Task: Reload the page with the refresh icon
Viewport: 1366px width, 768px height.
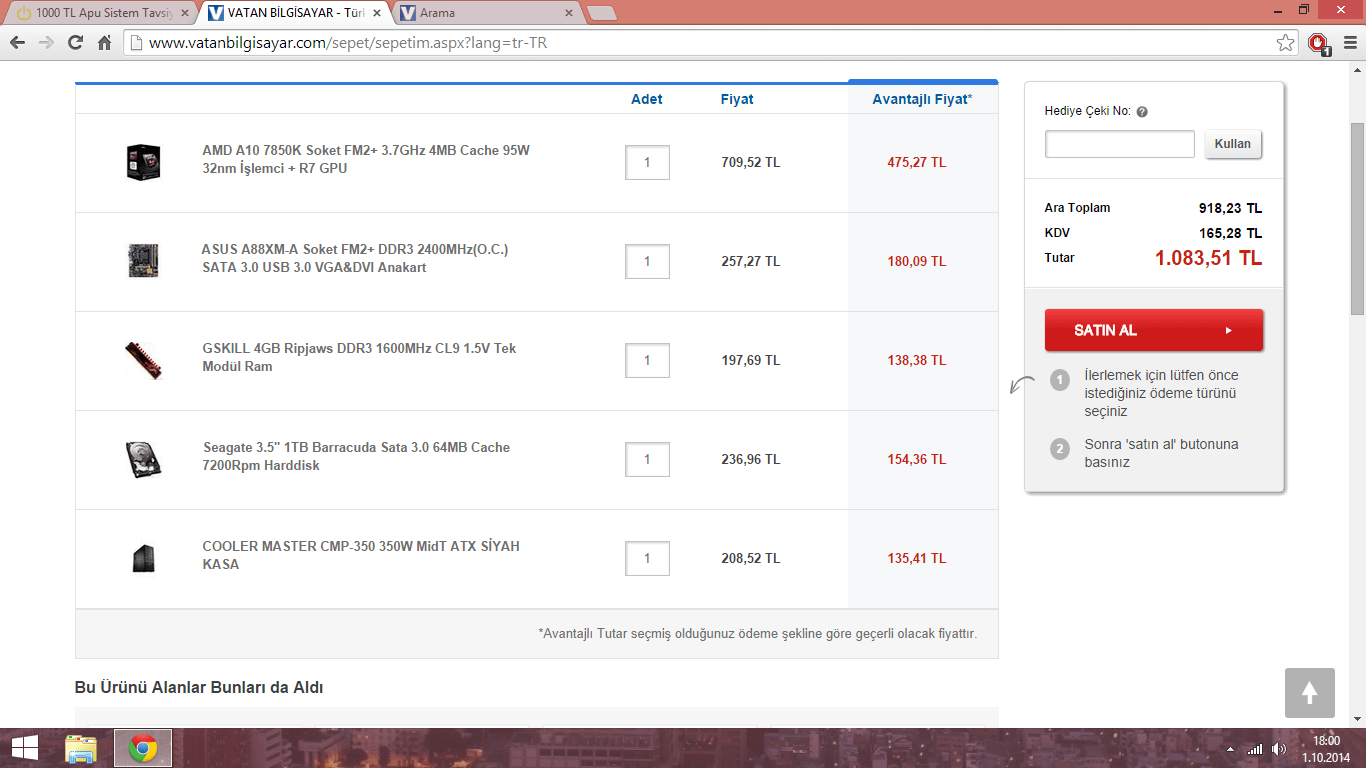Action: click(75, 43)
